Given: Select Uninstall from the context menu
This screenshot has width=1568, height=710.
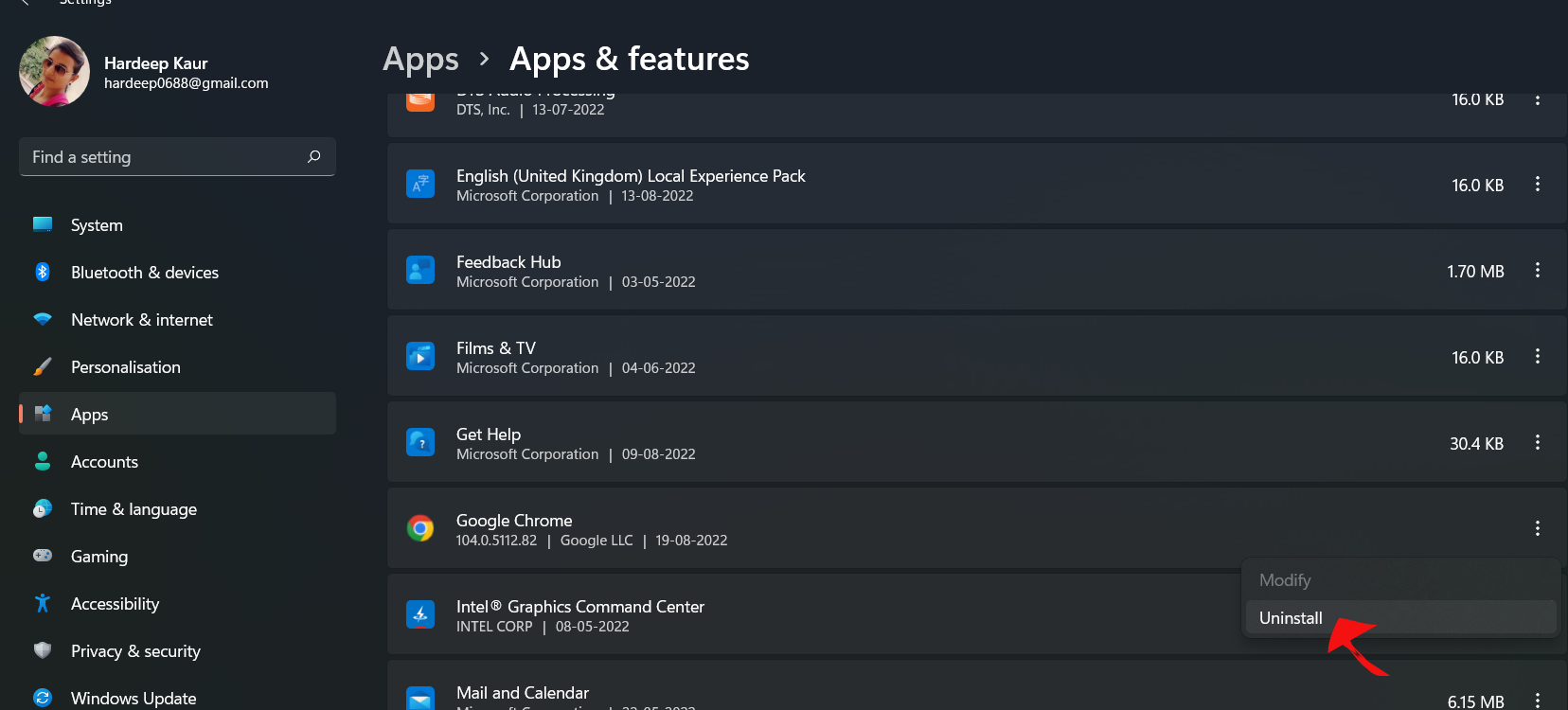Looking at the screenshot, I should [1291, 618].
